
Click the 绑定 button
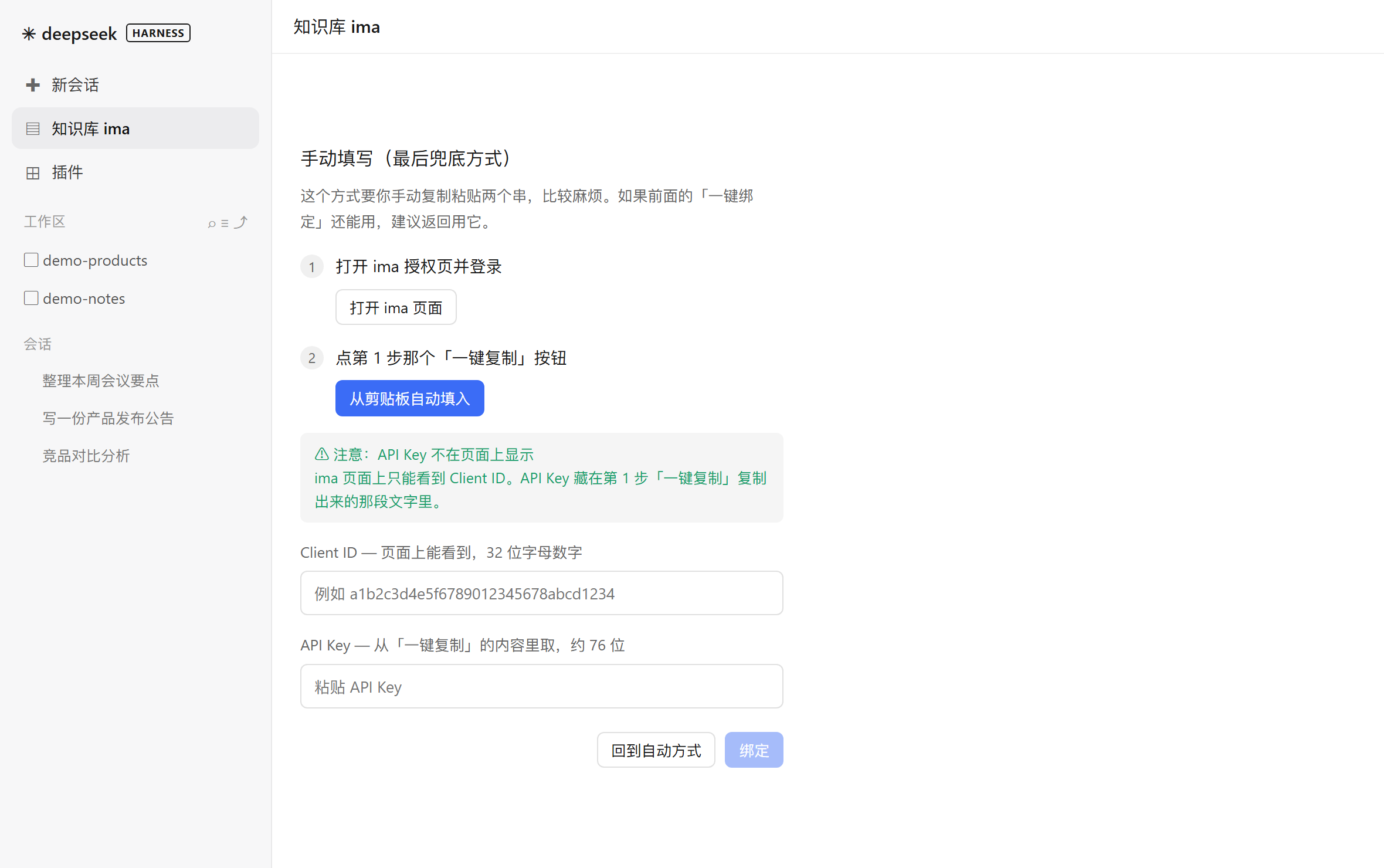pos(754,750)
